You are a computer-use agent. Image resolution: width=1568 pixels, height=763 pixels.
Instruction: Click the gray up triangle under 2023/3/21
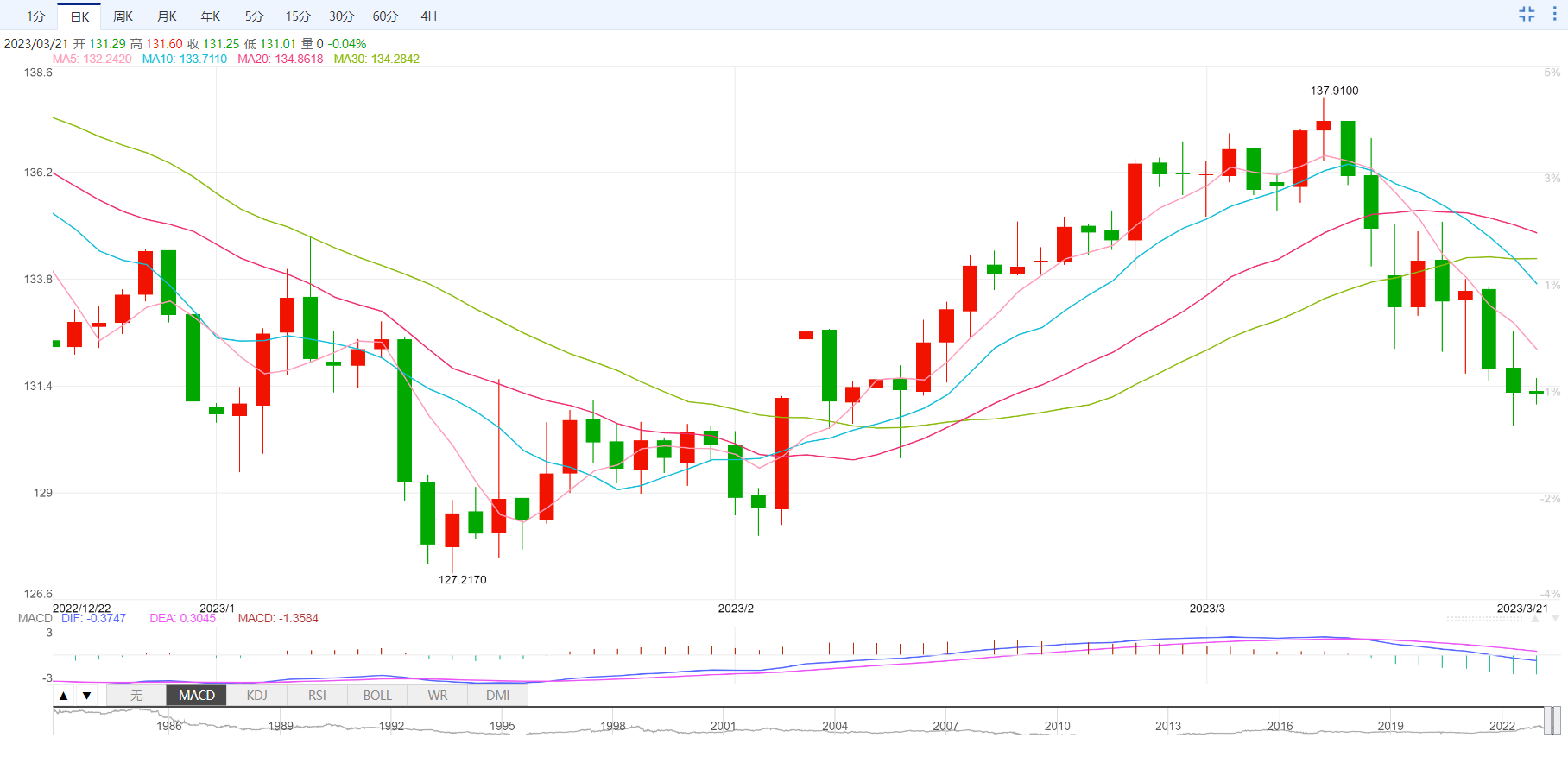(1535, 619)
